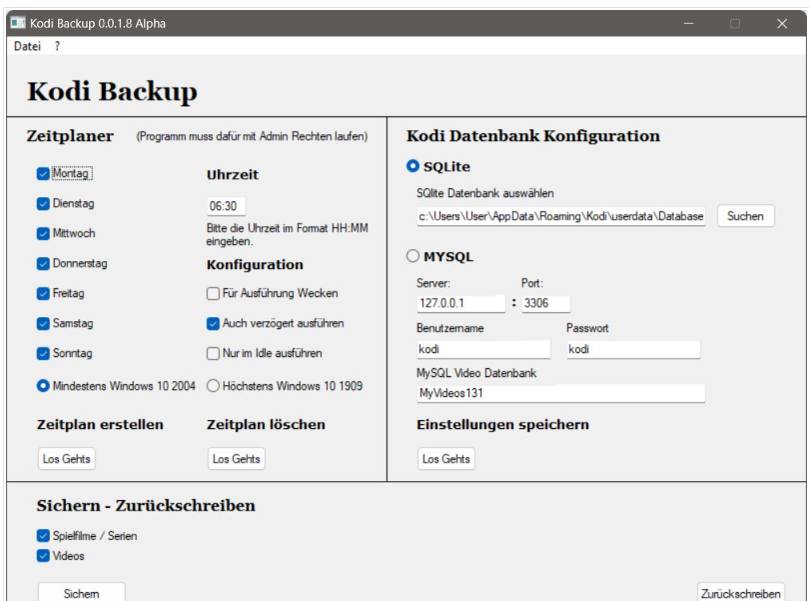Click the "Bitte die Uhrzeit im Format HH:MM" hint
The width and height of the screenshot is (809, 601).
(x=287, y=228)
